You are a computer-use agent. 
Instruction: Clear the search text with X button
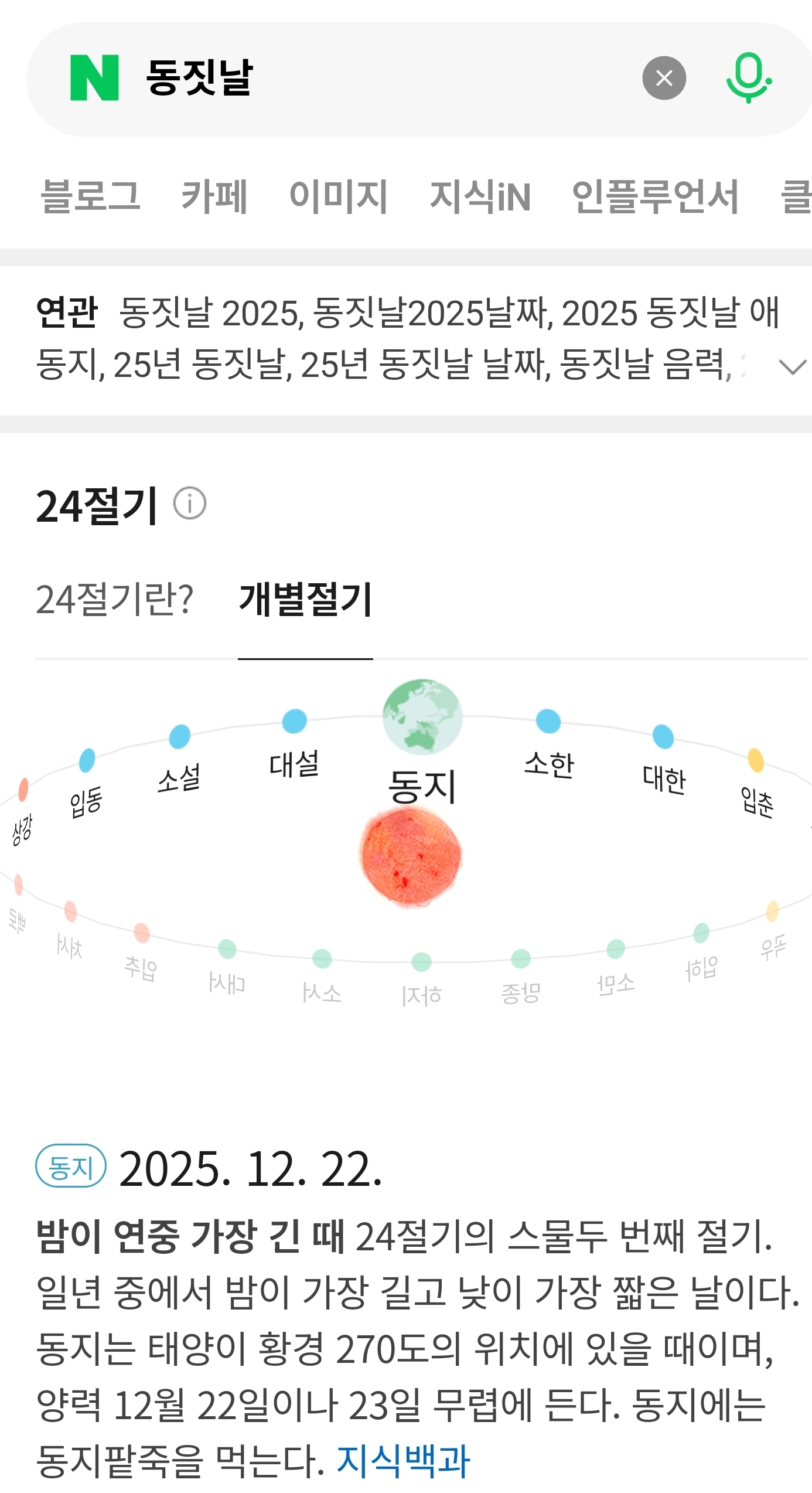tap(664, 78)
